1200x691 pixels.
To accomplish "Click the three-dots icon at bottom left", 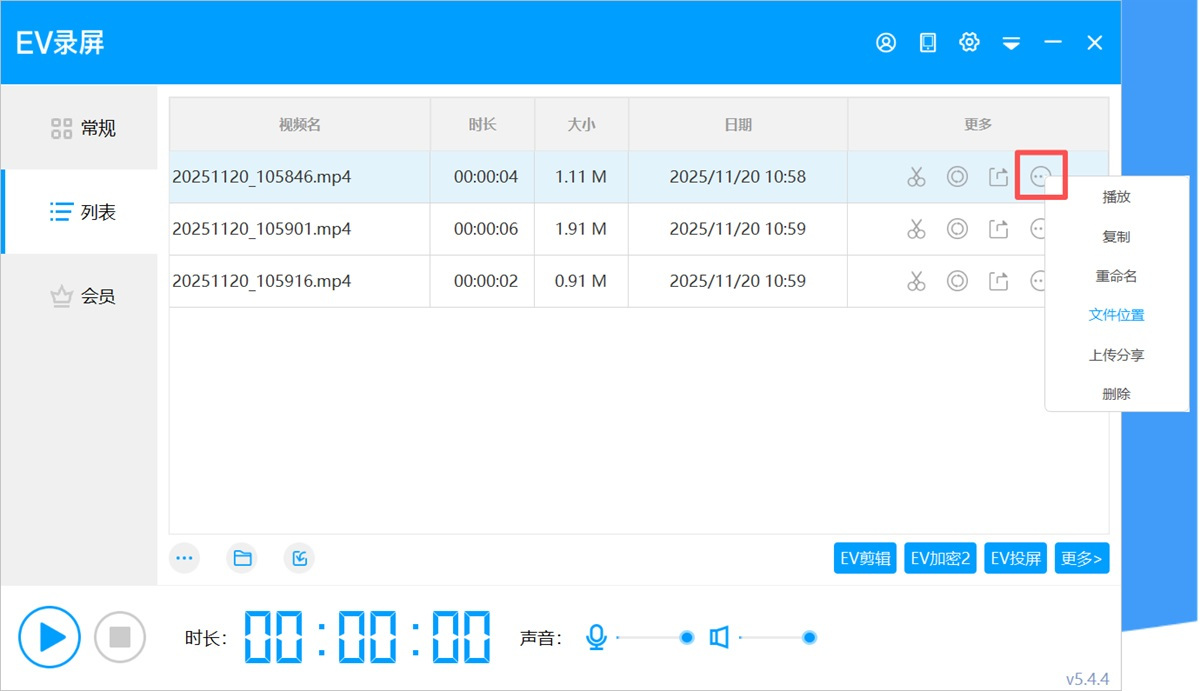I will (184, 558).
